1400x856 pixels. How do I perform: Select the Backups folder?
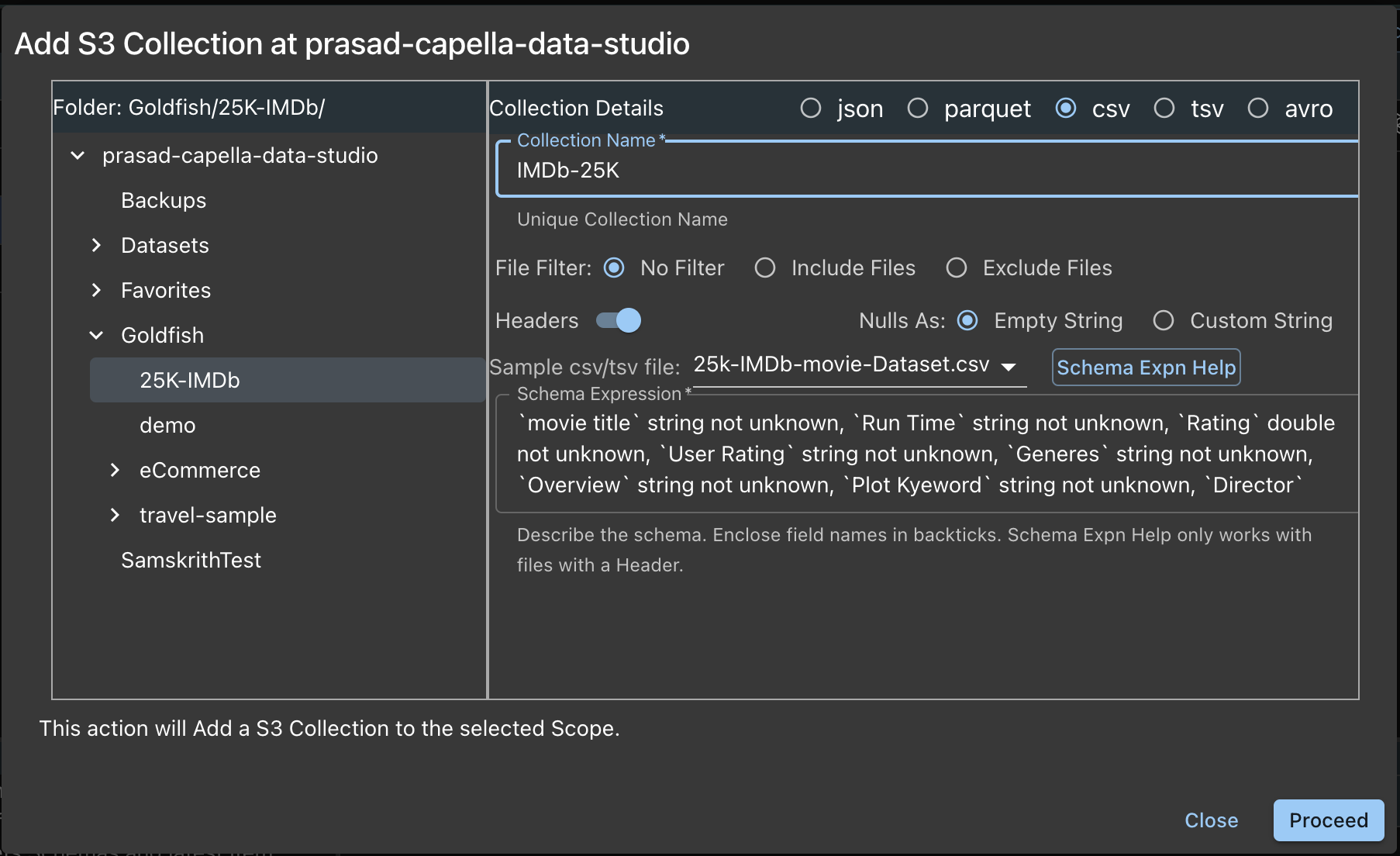[x=164, y=200]
